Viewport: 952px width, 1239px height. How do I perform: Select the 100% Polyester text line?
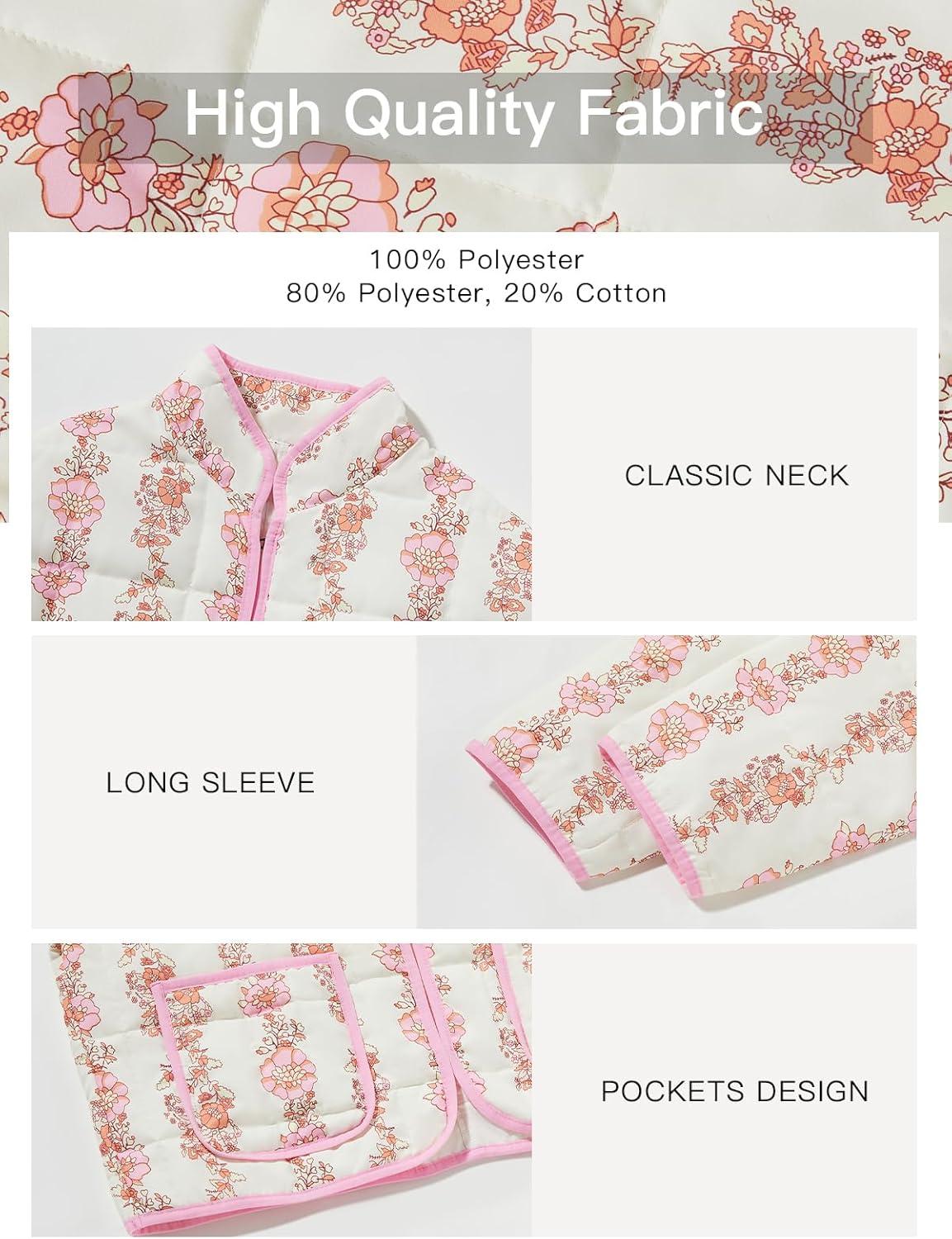[476, 259]
